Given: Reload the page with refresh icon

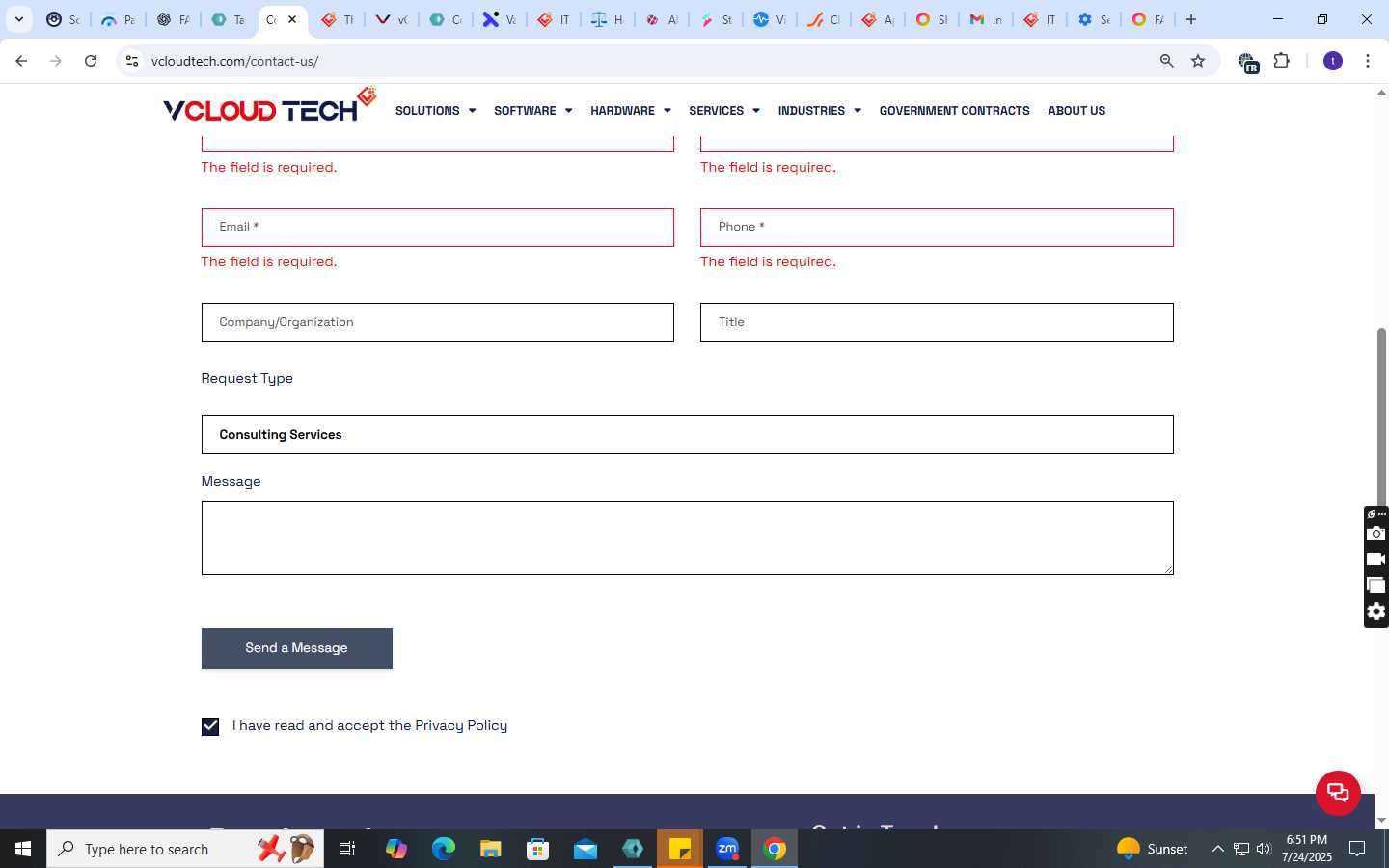Looking at the screenshot, I should pos(91,61).
